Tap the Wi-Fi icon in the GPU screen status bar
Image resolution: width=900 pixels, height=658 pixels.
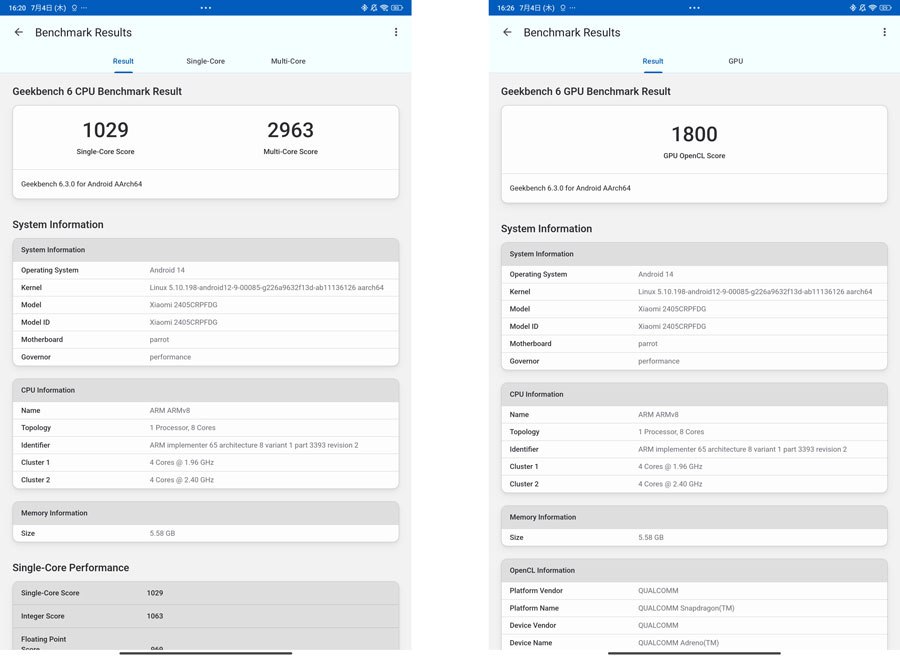[873, 8]
